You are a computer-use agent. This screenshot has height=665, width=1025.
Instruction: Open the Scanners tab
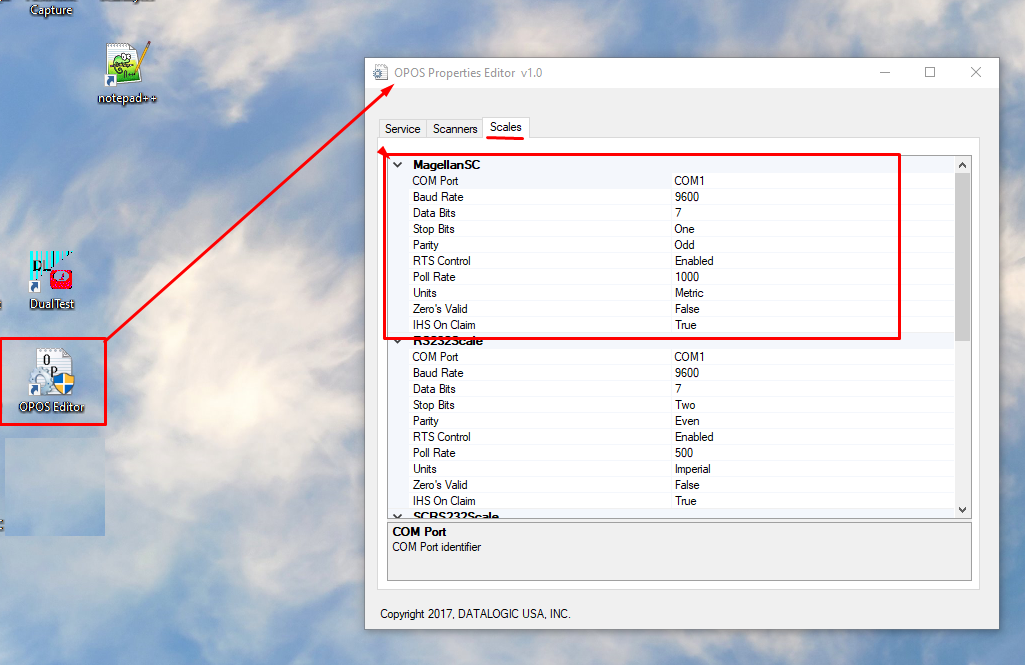(455, 129)
